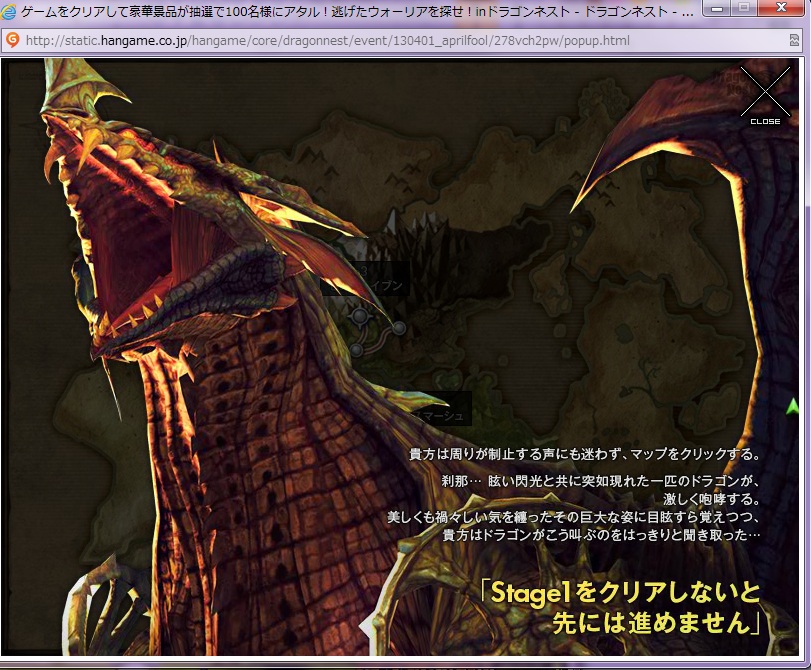Image resolution: width=811 pixels, height=670 pixels.
Task: Click the dark map label ending in マーシュ
Action: point(439,409)
